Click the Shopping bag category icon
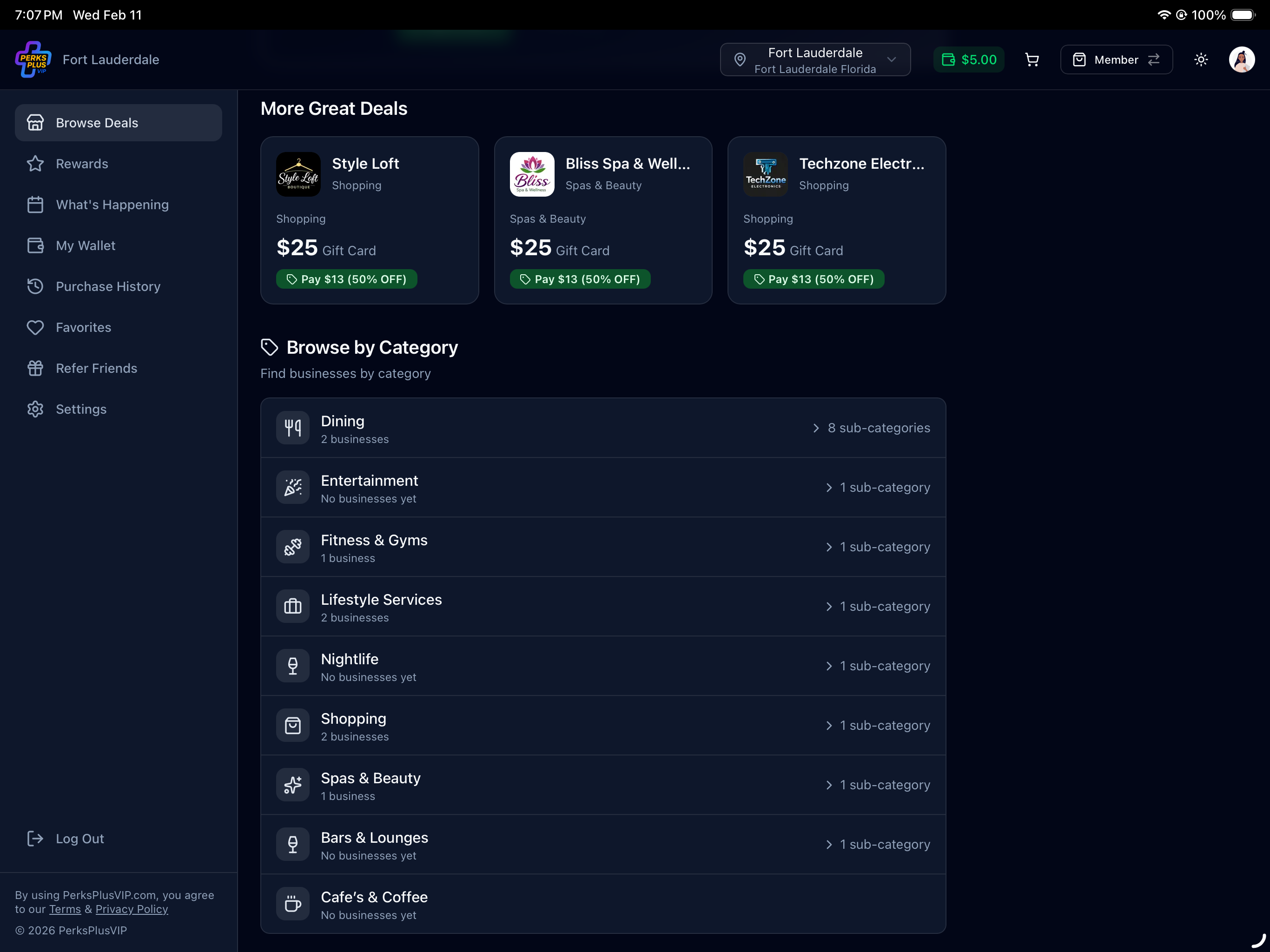Screen dimensions: 1270x952 (293, 725)
